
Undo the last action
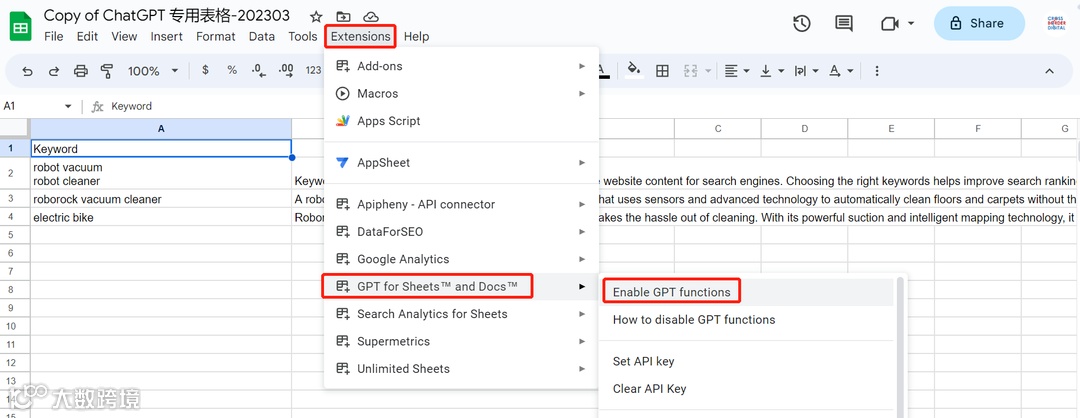click(x=28, y=71)
